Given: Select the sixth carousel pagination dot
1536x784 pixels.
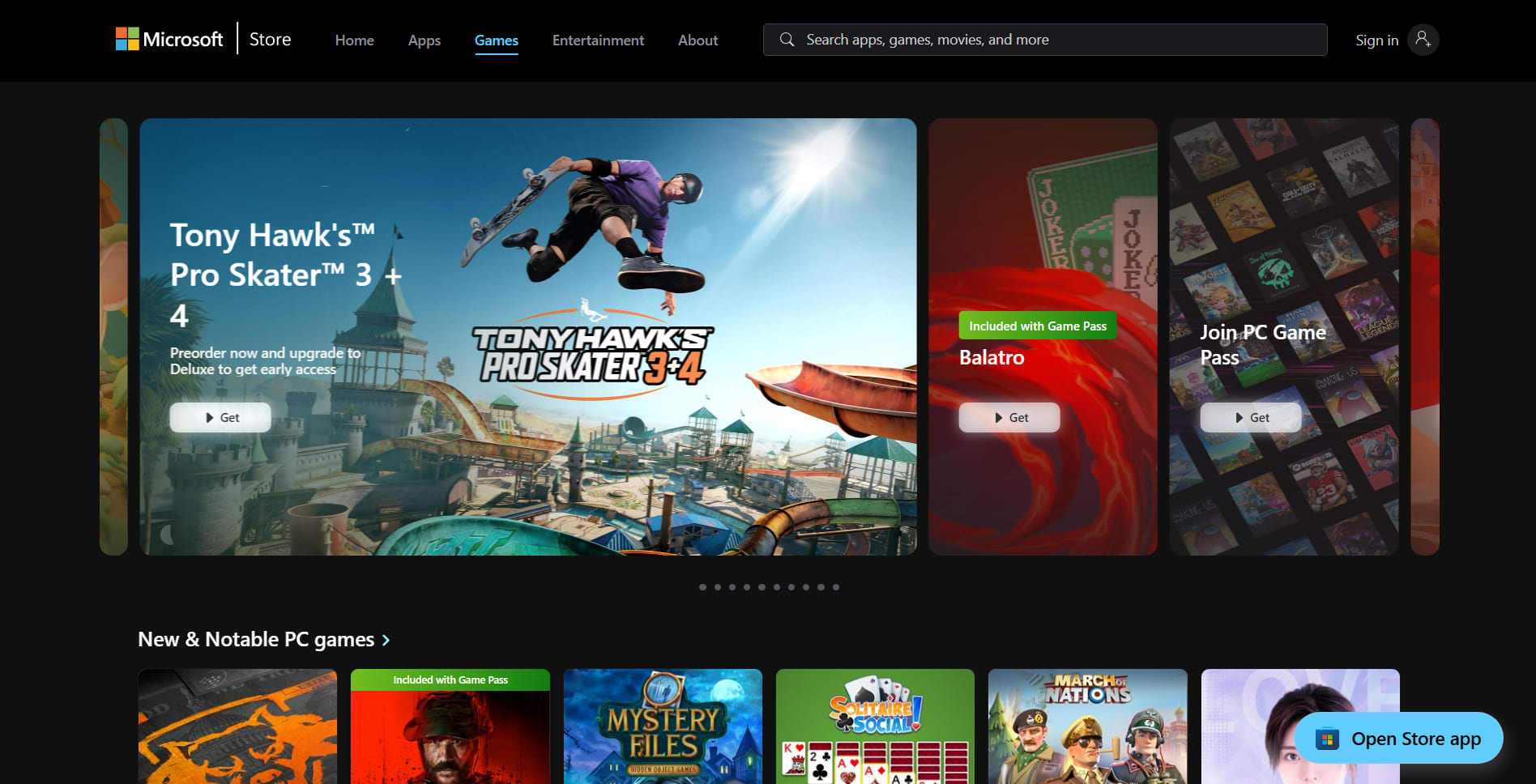Looking at the screenshot, I should 776,587.
